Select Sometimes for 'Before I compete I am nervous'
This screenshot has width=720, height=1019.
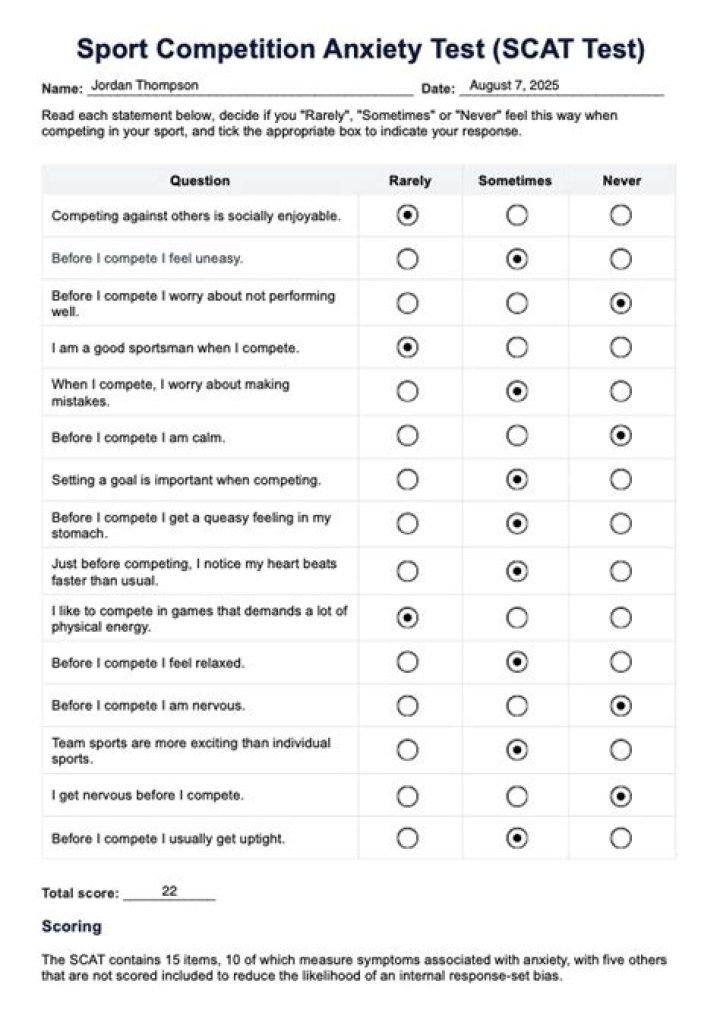[517, 706]
